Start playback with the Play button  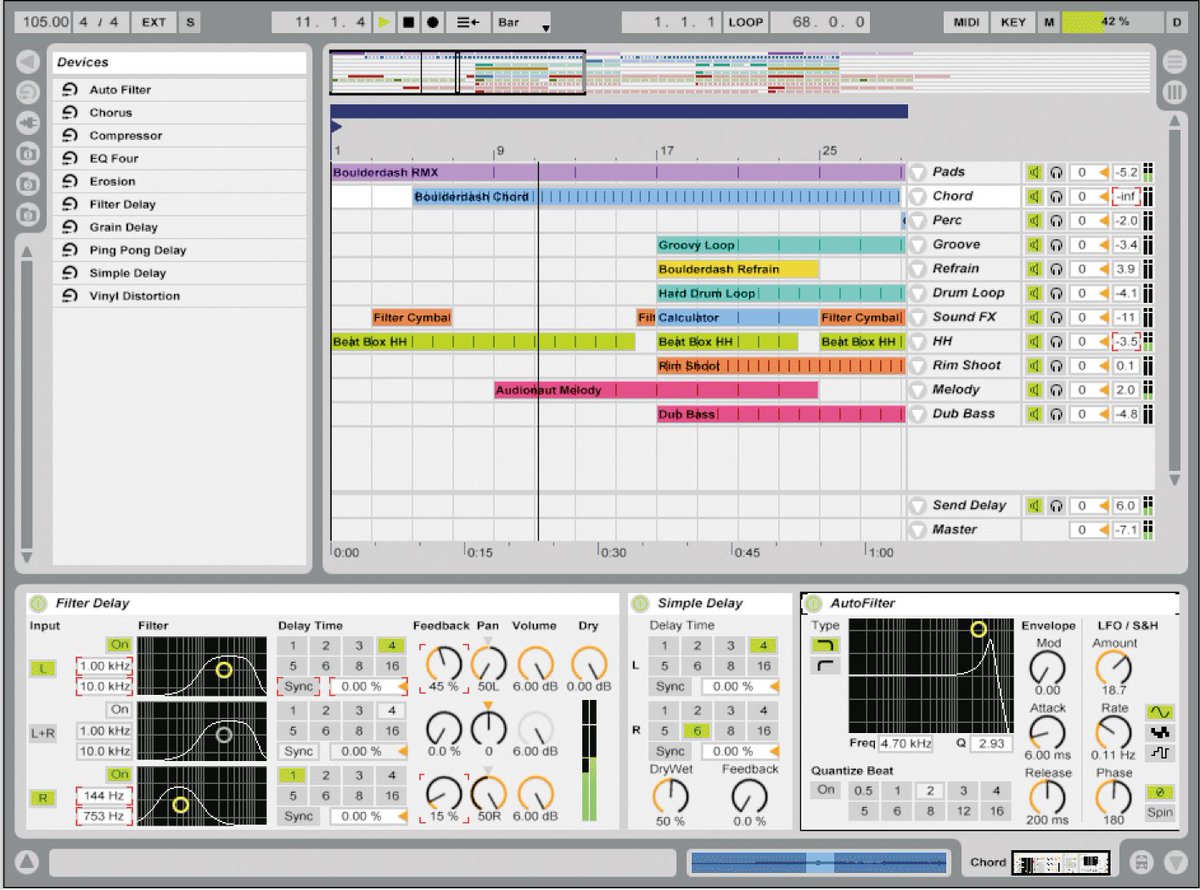(x=385, y=22)
